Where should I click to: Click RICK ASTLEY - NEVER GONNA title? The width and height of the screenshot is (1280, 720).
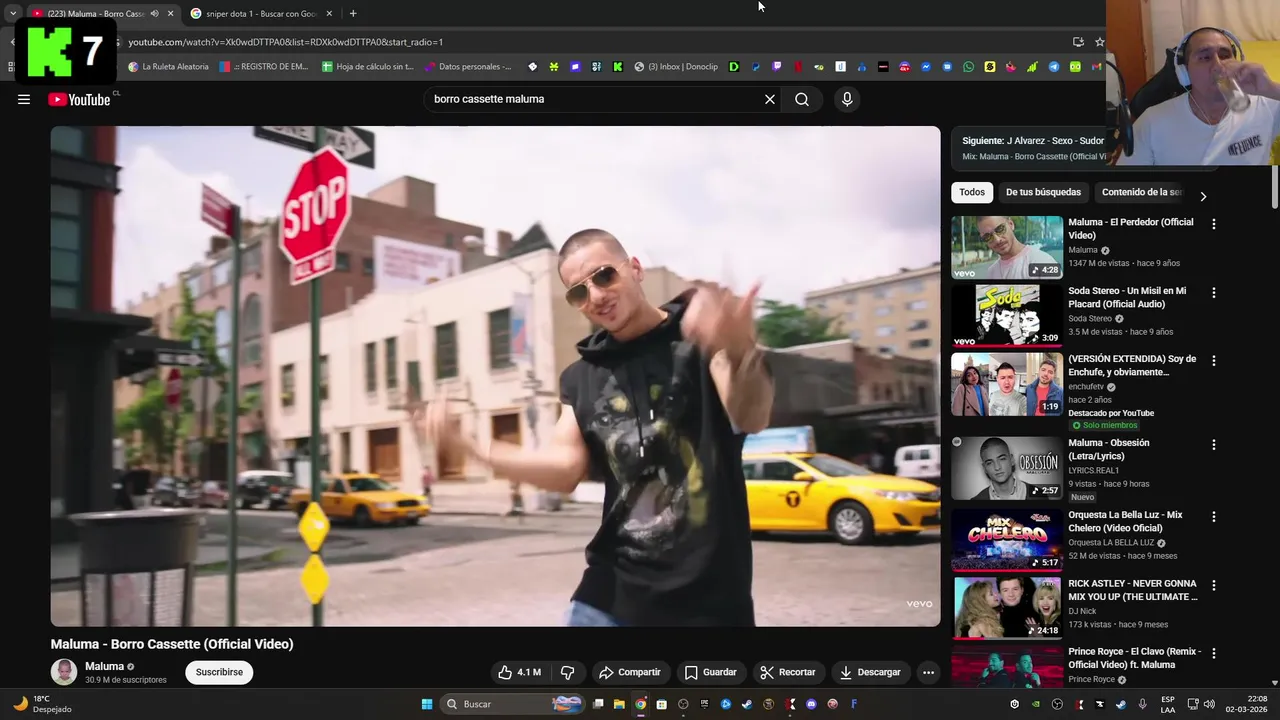click(1132, 590)
